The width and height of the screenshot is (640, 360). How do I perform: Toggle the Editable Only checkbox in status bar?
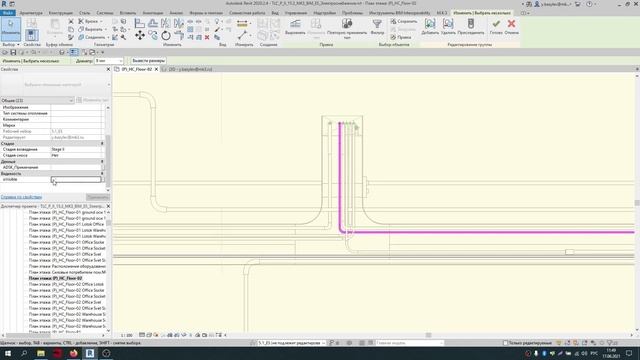[x=505, y=343]
